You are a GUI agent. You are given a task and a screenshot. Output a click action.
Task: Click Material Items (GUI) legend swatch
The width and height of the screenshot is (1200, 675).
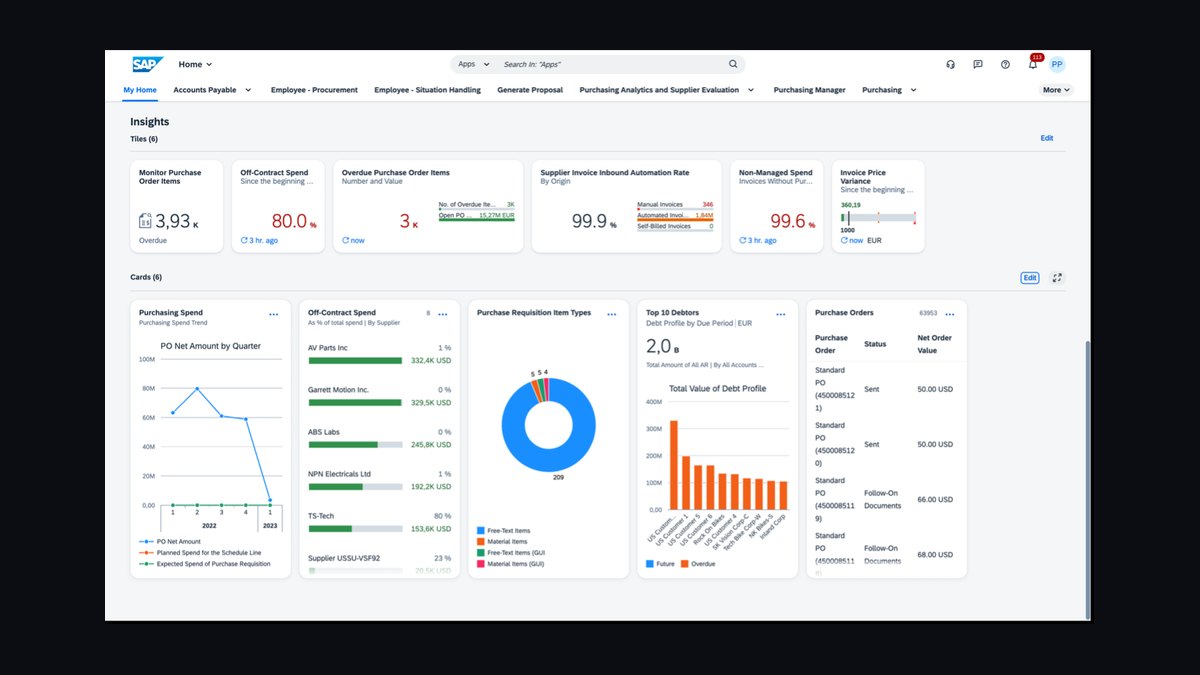coord(481,564)
